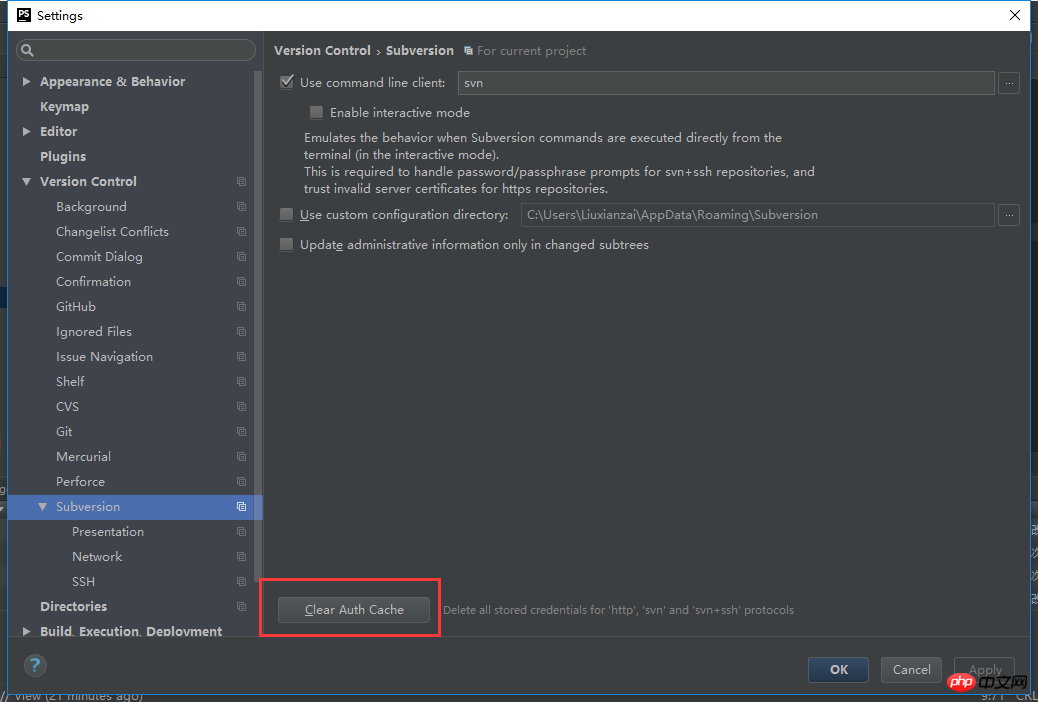Open GitHub settings page
Viewport: 1038px width, 702px height.
pyautogui.click(x=76, y=307)
